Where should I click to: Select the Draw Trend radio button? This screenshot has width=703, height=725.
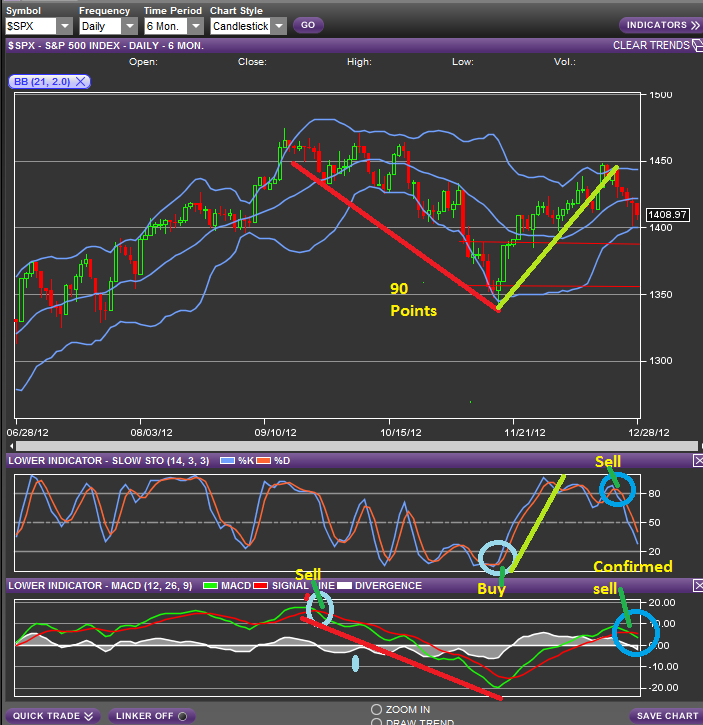(x=376, y=722)
